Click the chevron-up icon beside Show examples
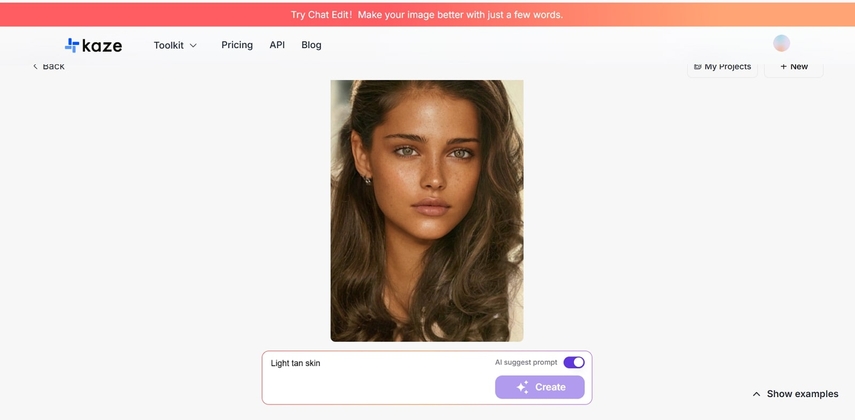Screen dimensions: 855x420 click(x=756, y=394)
